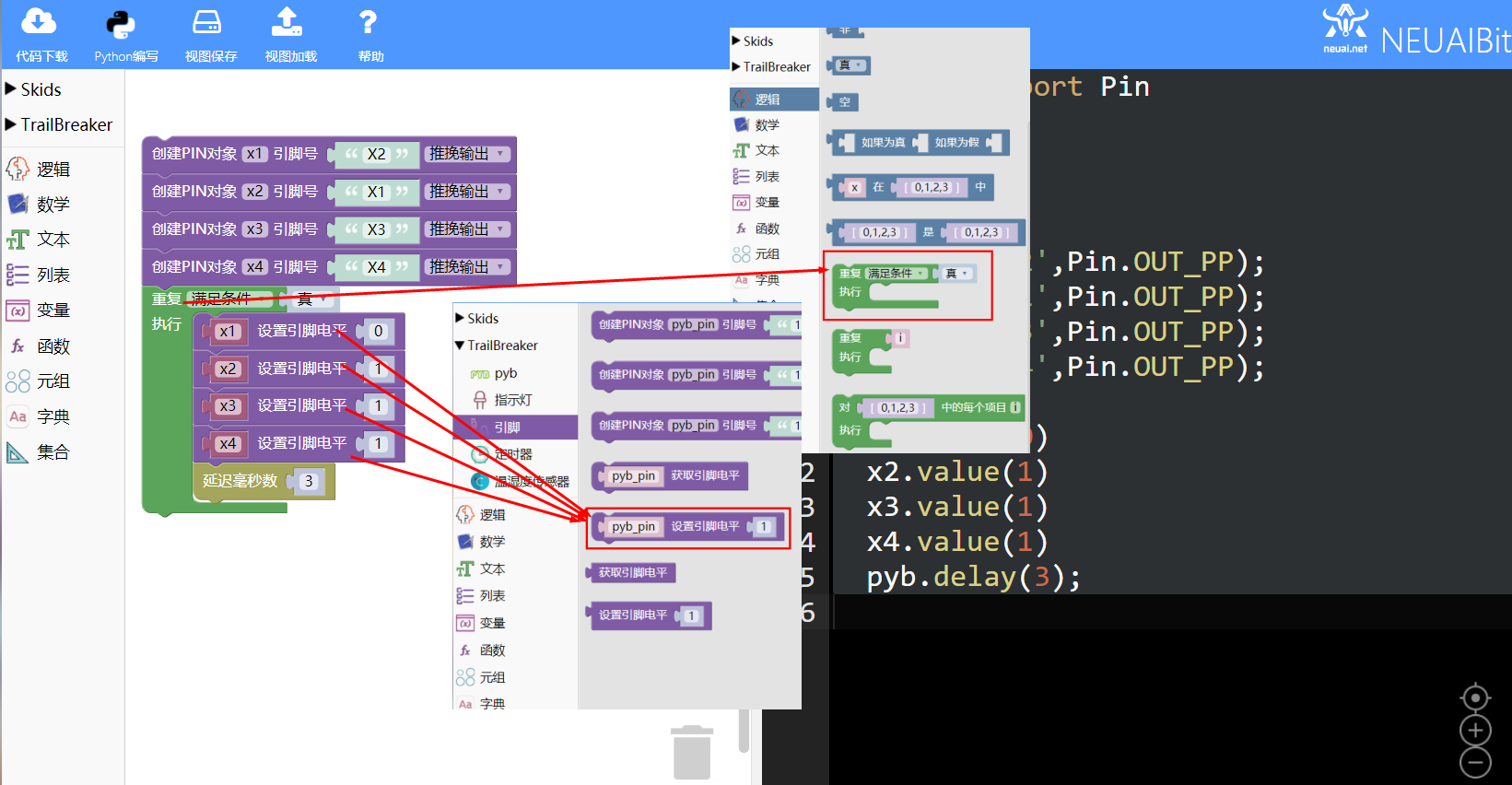Click the zoom out minus icon
This screenshot has height=785, width=1512.
coord(1475,762)
